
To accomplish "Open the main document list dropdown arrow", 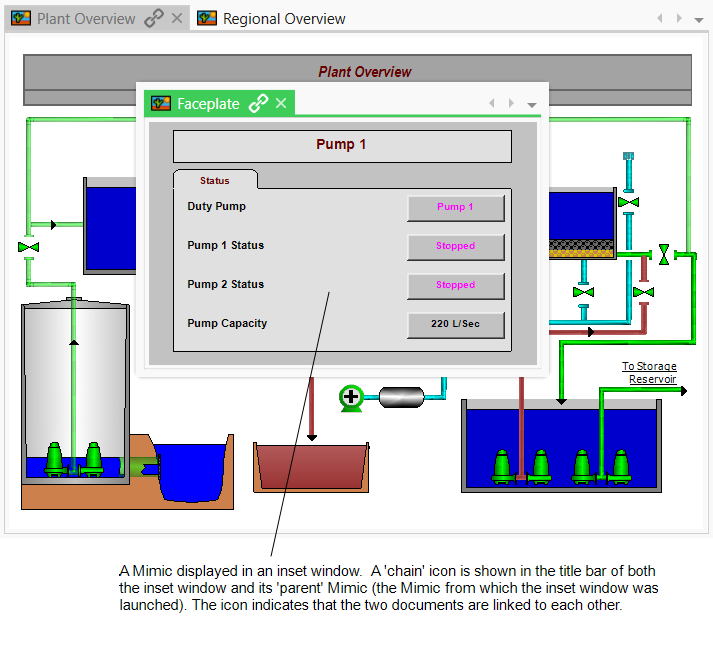I will (x=699, y=19).
